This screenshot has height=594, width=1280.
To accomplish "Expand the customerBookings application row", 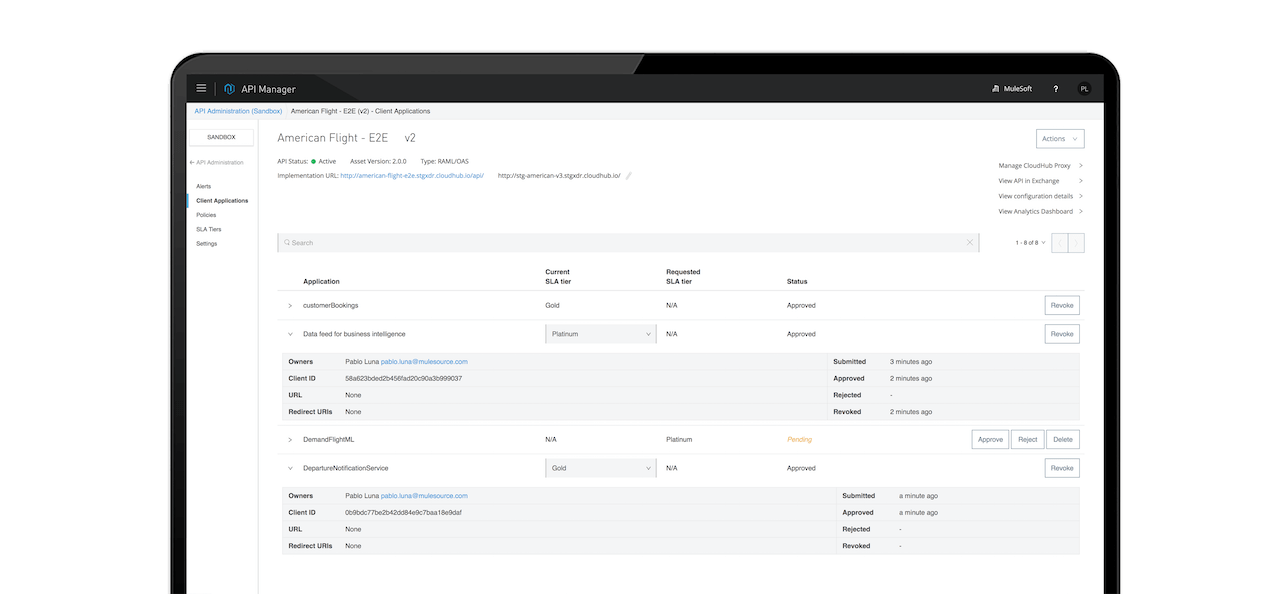I will (x=290, y=305).
